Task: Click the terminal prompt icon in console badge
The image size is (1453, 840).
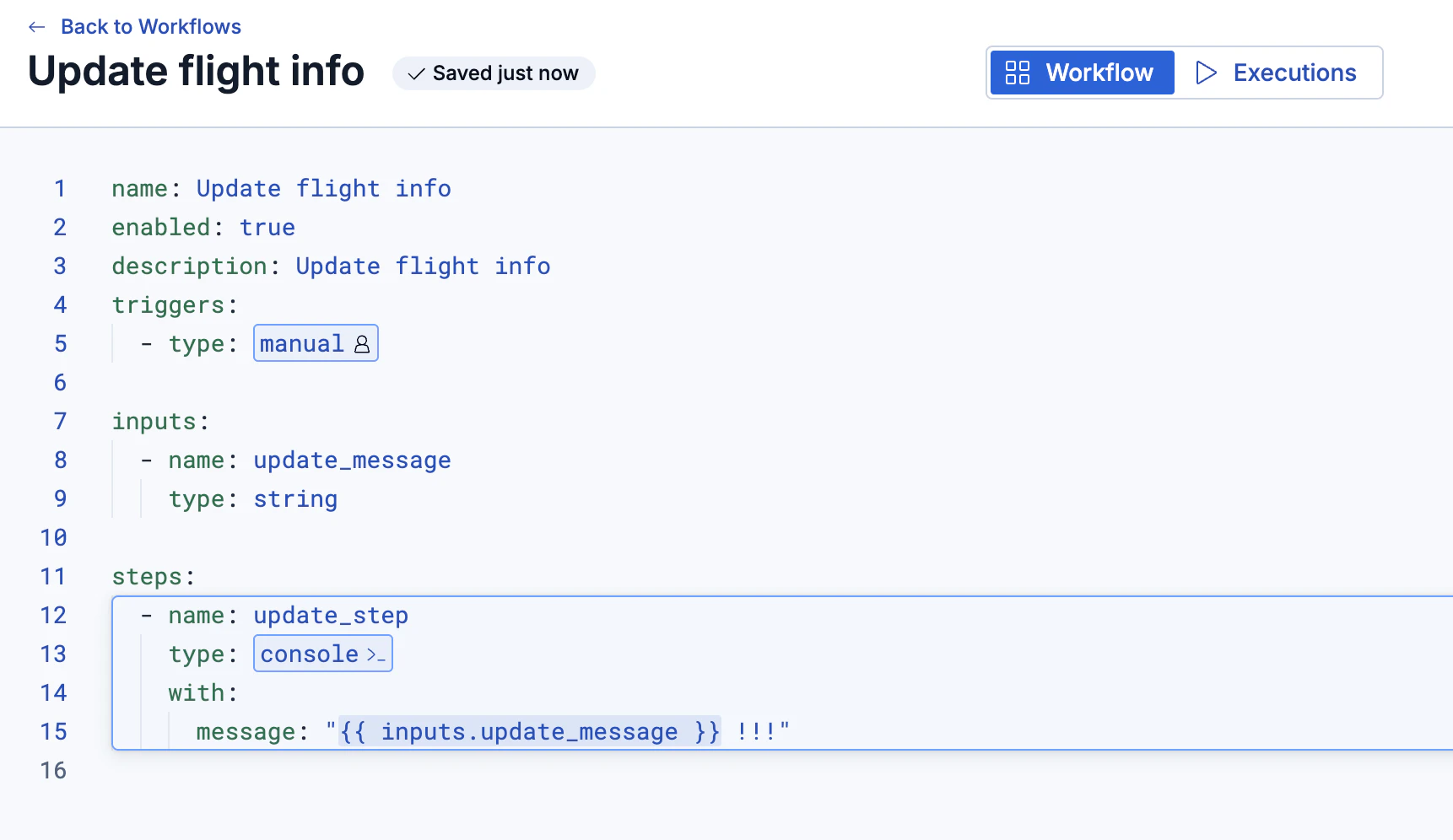Action: (x=375, y=654)
